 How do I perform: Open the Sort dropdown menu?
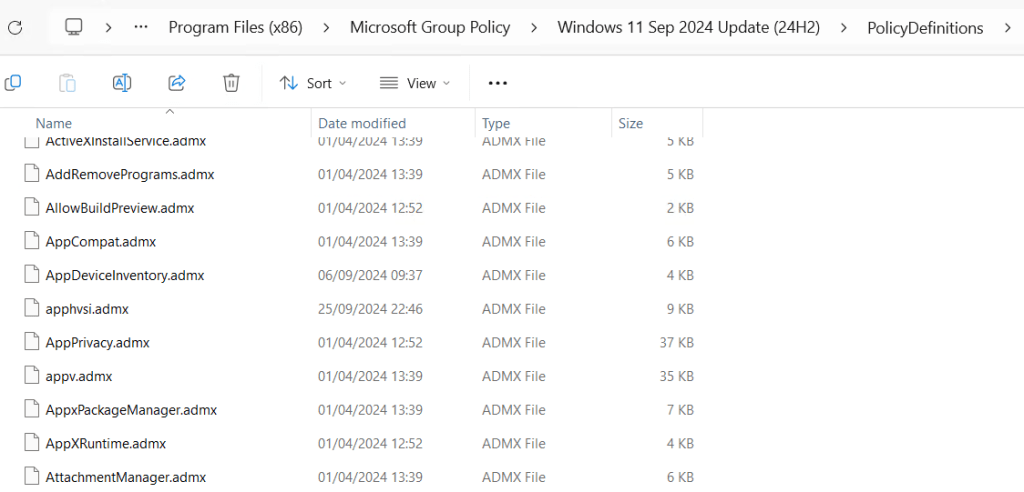pos(313,83)
